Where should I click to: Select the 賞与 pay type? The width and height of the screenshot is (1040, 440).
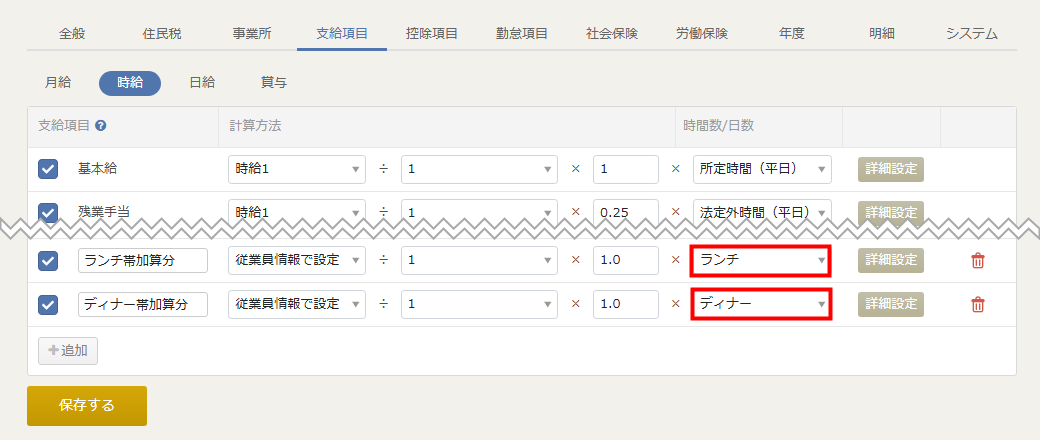point(274,83)
